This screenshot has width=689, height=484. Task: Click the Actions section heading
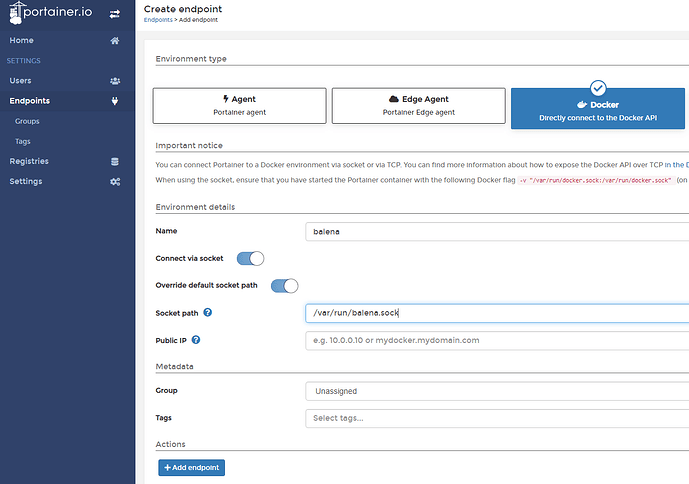click(170, 444)
